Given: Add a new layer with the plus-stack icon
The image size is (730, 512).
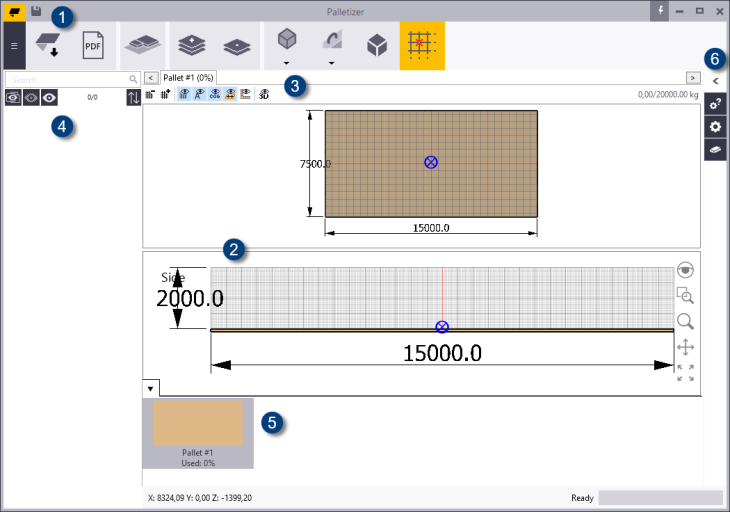Looking at the screenshot, I should (x=191, y=46).
